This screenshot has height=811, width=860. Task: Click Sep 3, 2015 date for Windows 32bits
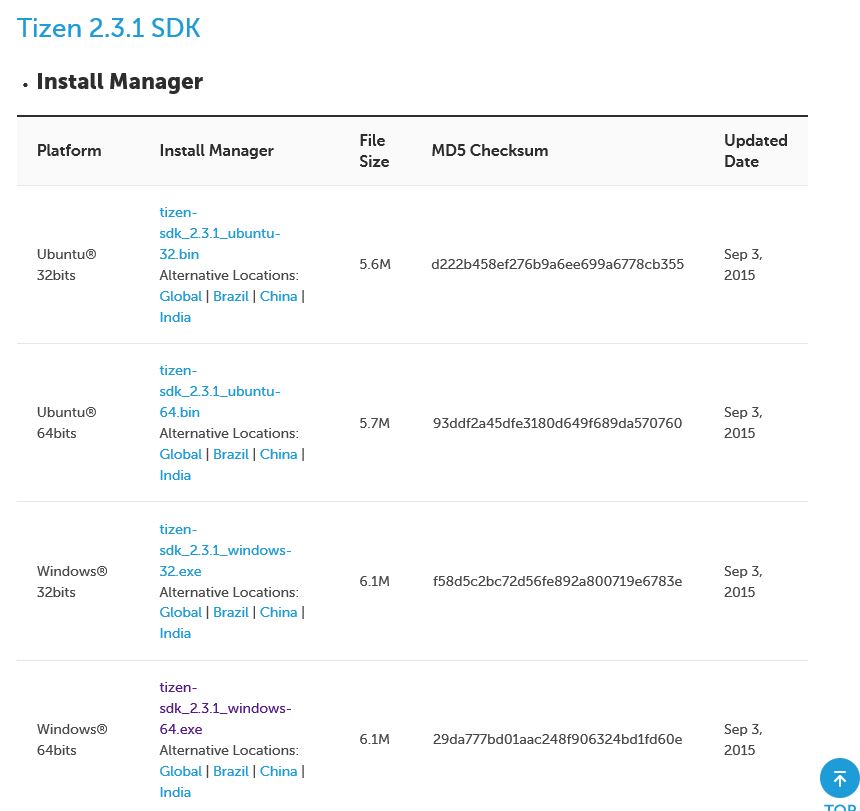[x=743, y=581]
